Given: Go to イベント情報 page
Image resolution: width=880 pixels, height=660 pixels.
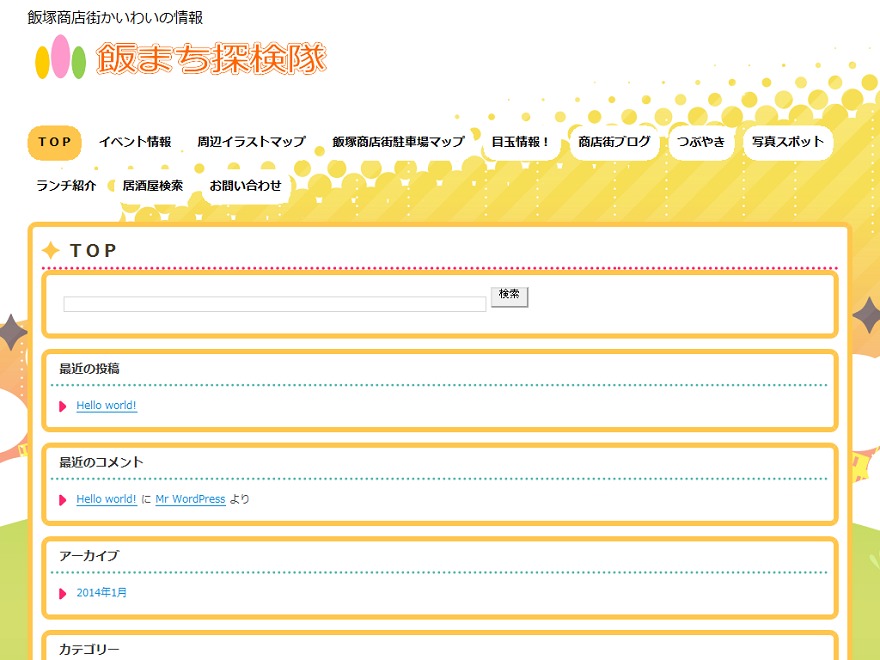Looking at the screenshot, I should [x=135, y=142].
